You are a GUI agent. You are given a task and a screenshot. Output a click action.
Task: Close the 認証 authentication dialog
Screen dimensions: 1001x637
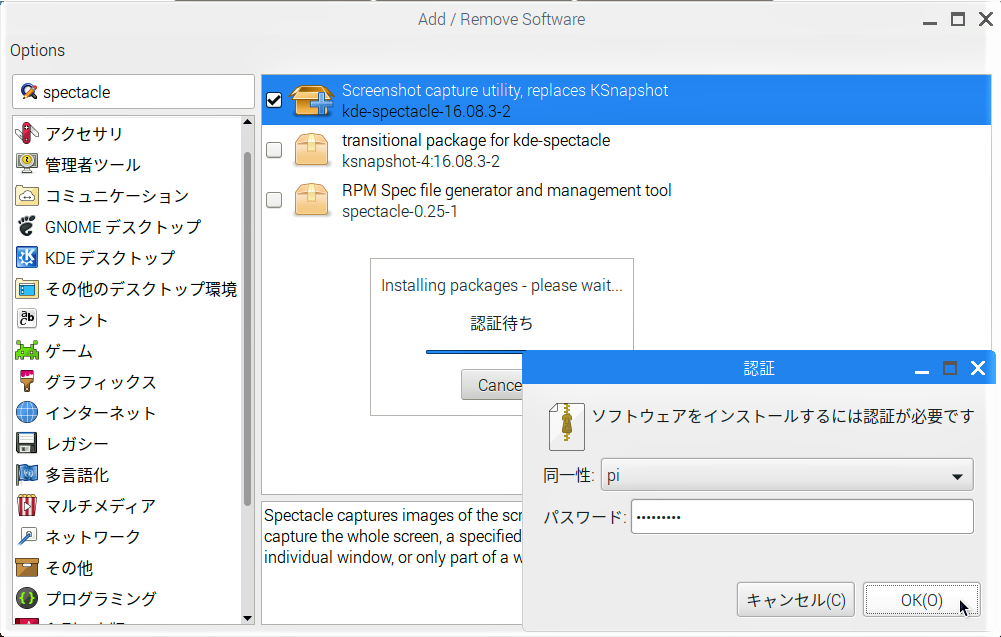977,368
